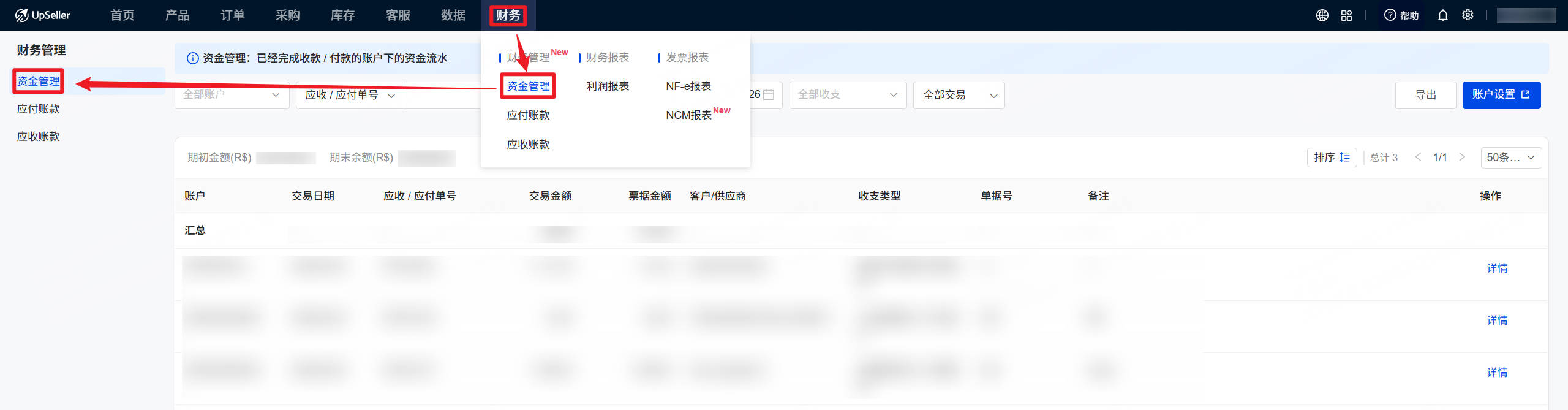Open the 50条 page size dropdown
Image resolution: width=1568 pixels, height=410 pixels.
click(1510, 157)
